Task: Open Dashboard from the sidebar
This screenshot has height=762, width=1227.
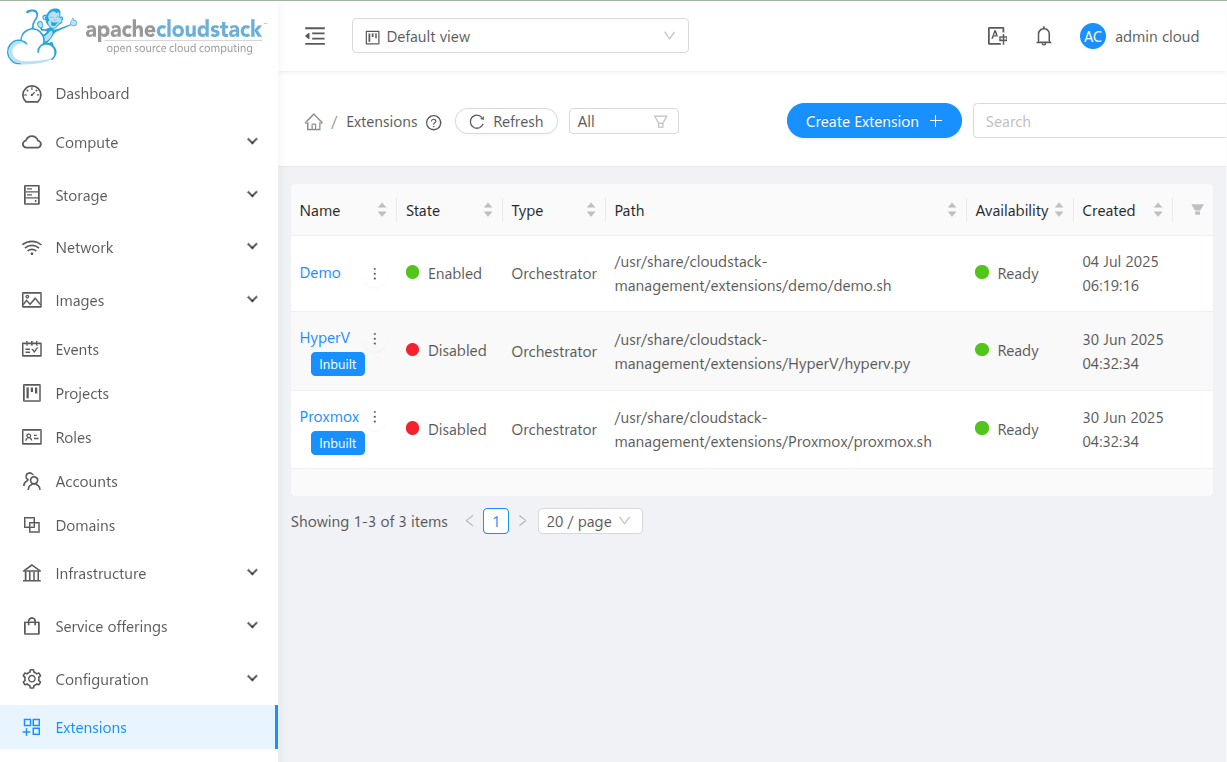Action: [x=92, y=94]
